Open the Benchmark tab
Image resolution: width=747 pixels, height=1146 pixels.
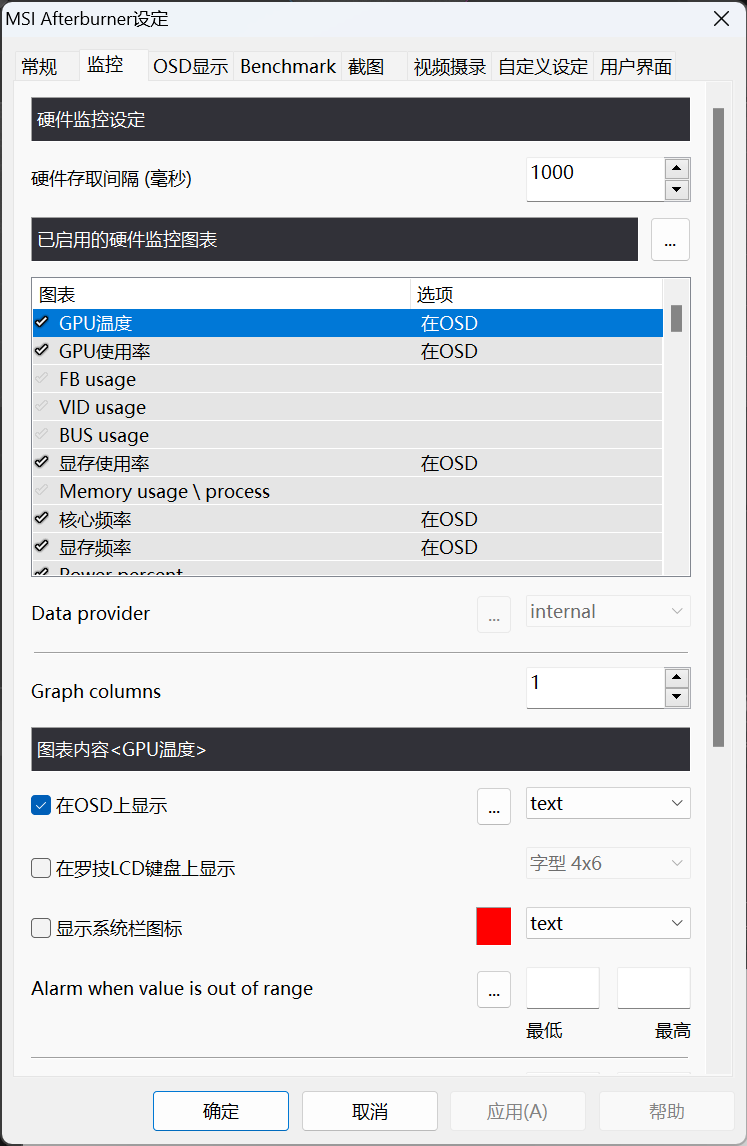coord(288,67)
